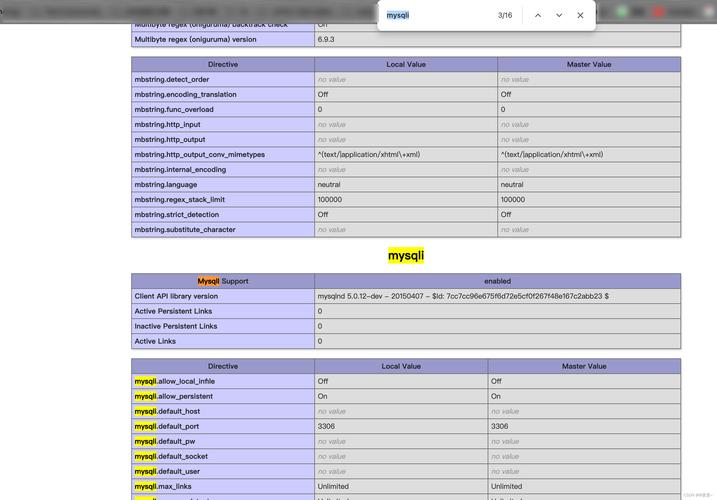Click the yellow mysqli section heading
Viewport: 717px width, 500px height.
pos(406,256)
